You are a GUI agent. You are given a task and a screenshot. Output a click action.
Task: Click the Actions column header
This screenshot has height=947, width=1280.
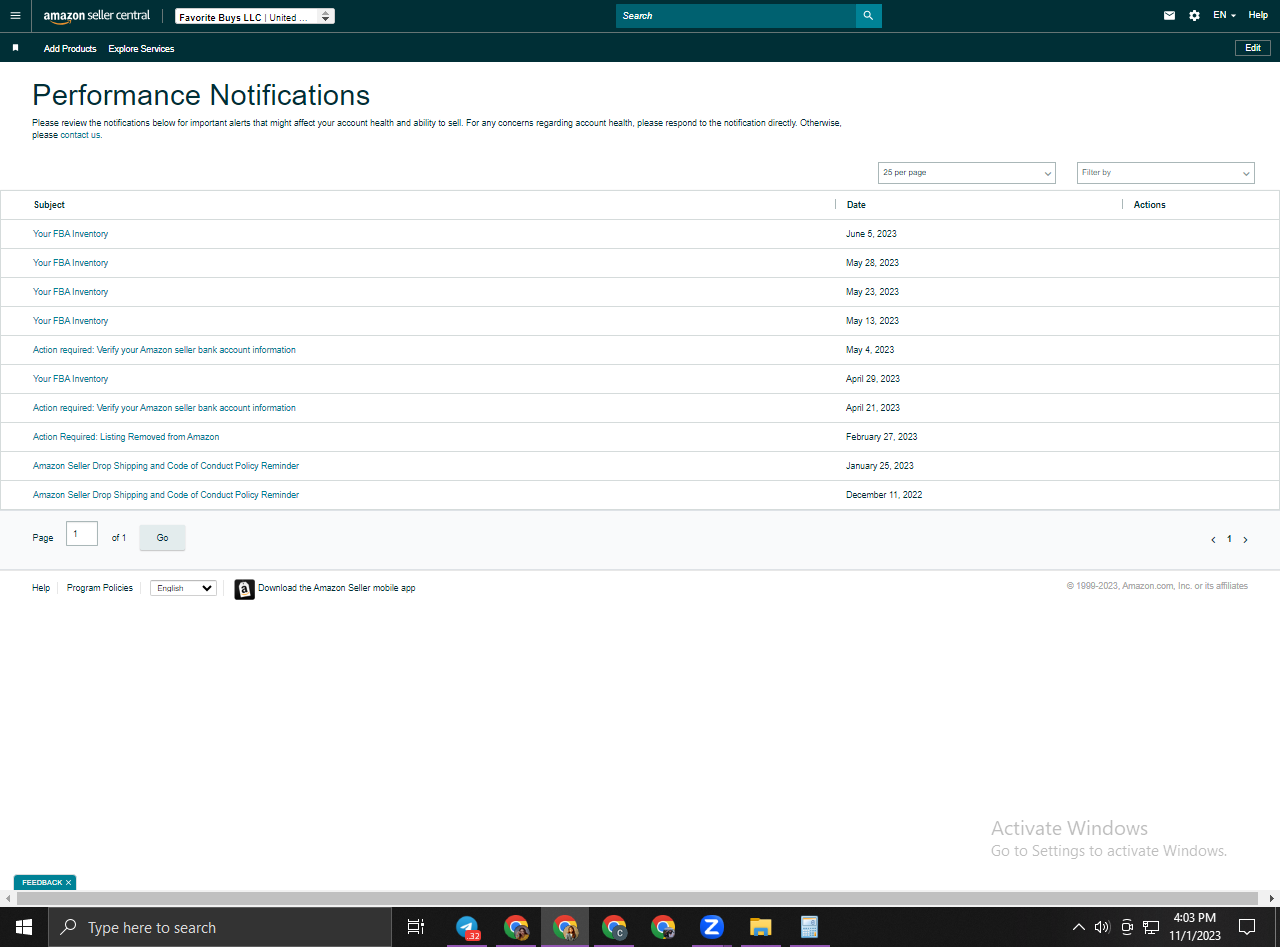tap(1150, 205)
